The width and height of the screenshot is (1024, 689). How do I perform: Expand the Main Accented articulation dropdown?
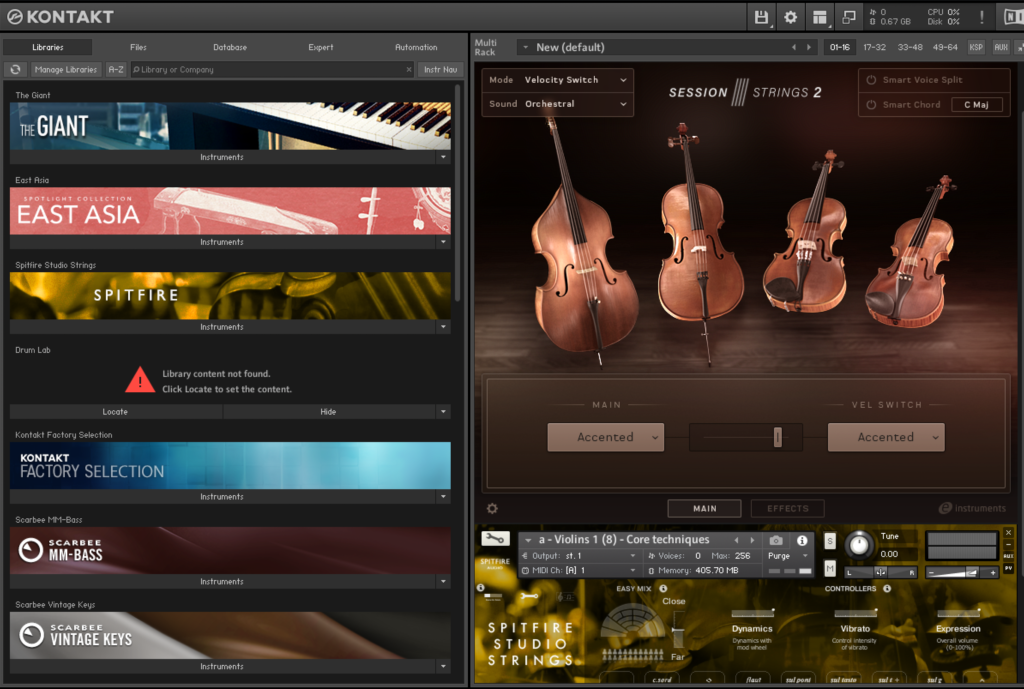coord(605,437)
